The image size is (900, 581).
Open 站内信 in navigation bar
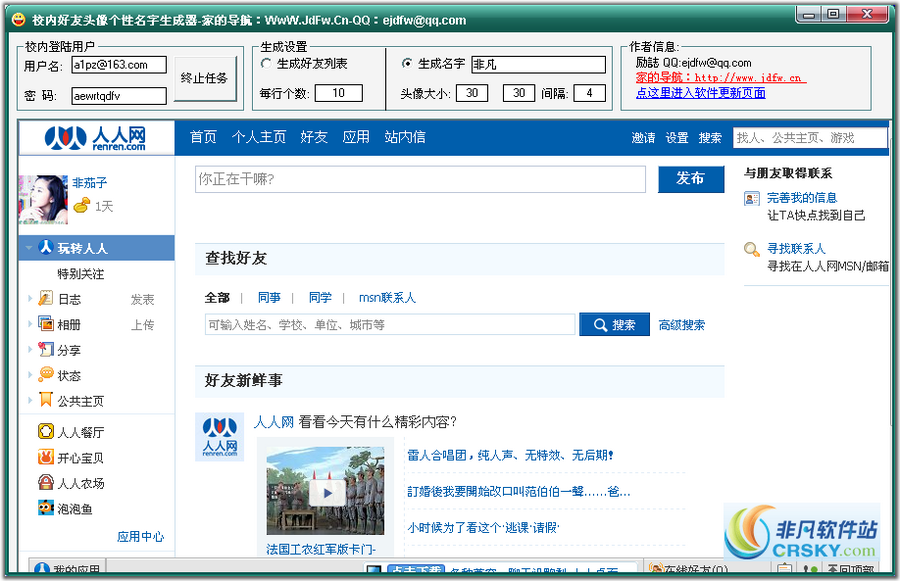click(405, 137)
